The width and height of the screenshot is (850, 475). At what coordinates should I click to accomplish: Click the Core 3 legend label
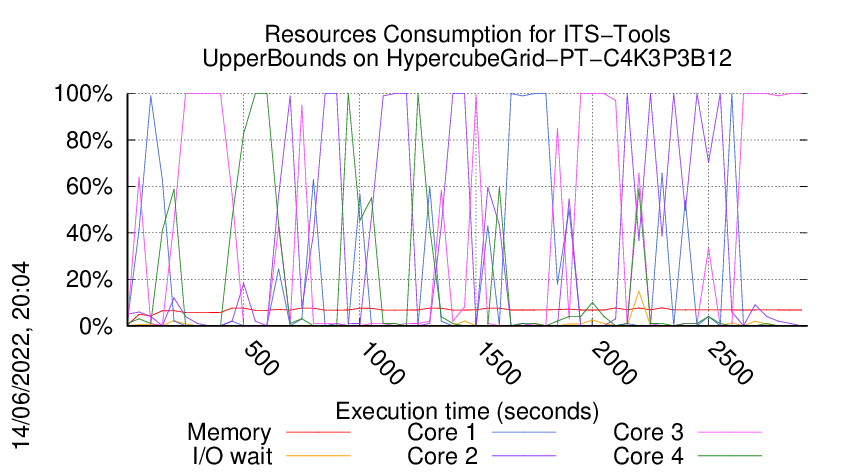pos(648,432)
